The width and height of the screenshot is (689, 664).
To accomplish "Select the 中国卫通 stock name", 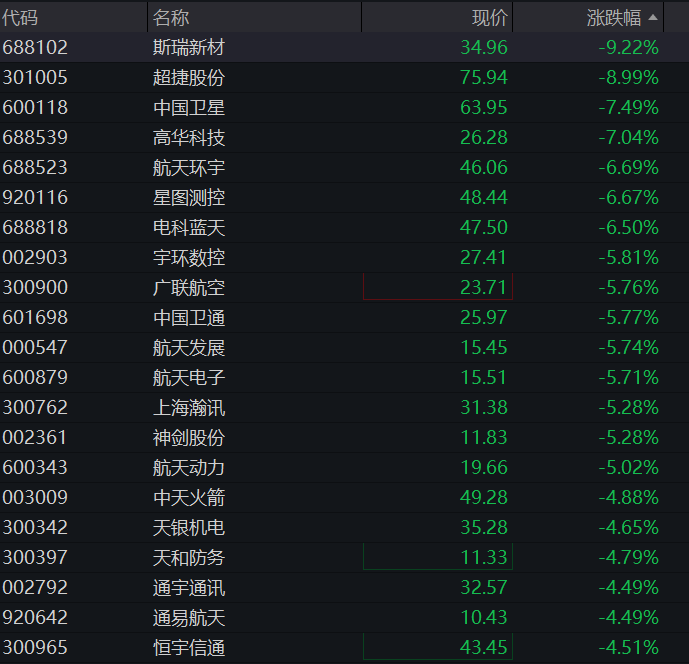I will coord(189,317).
